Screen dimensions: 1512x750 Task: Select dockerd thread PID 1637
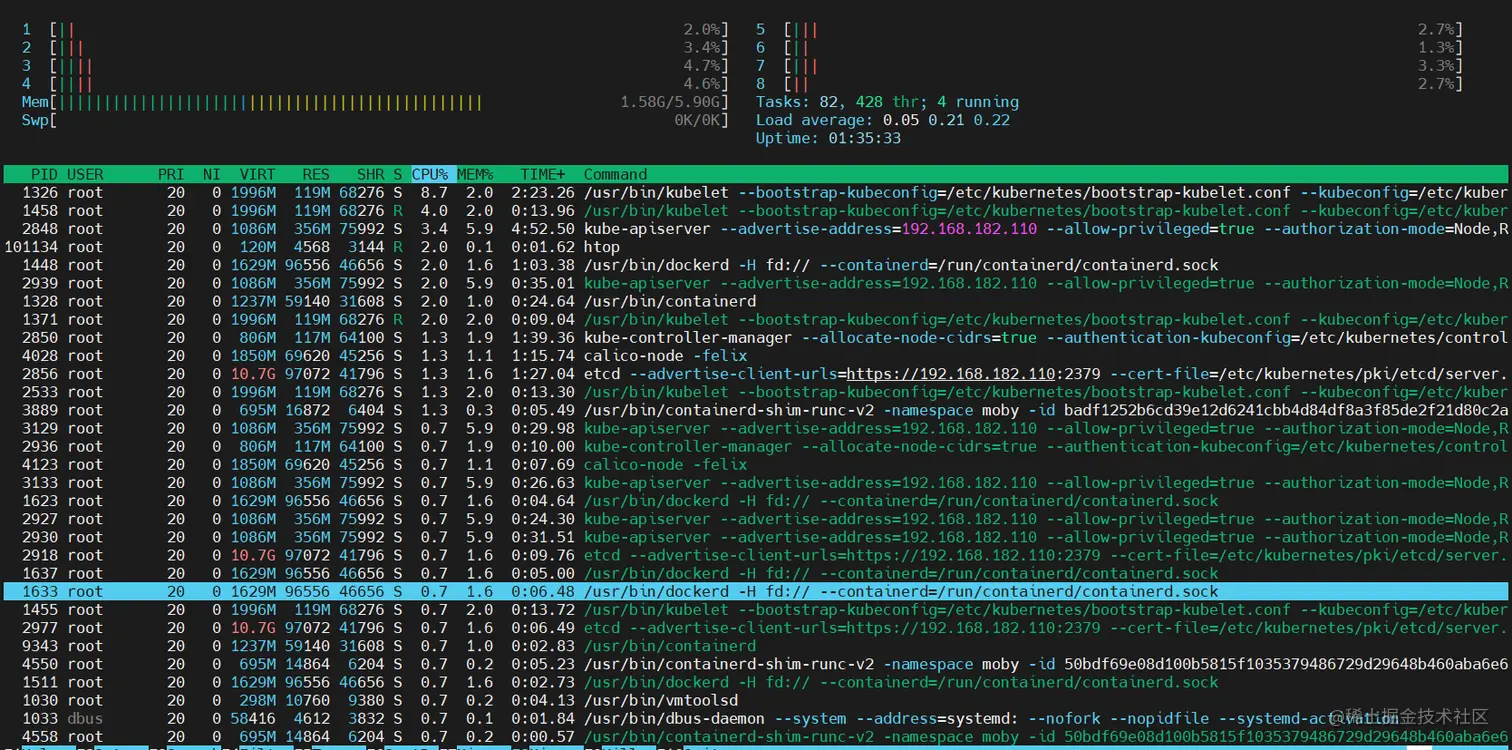pyautogui.click(x=756, y=573)
